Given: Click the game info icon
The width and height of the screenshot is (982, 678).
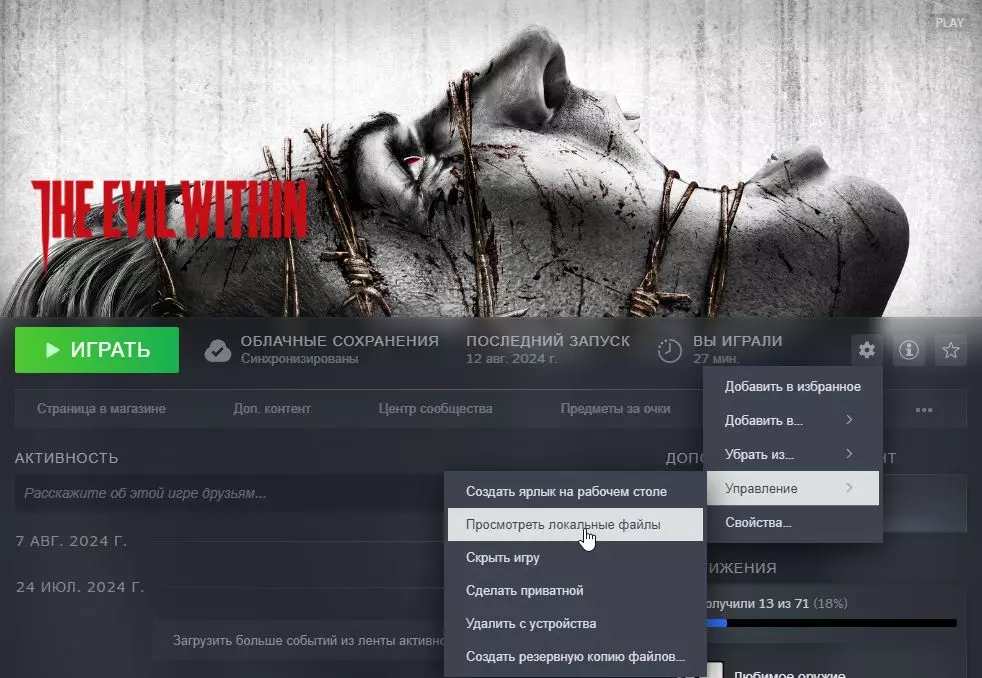Looking at the screenshot, I should point(909,350).
